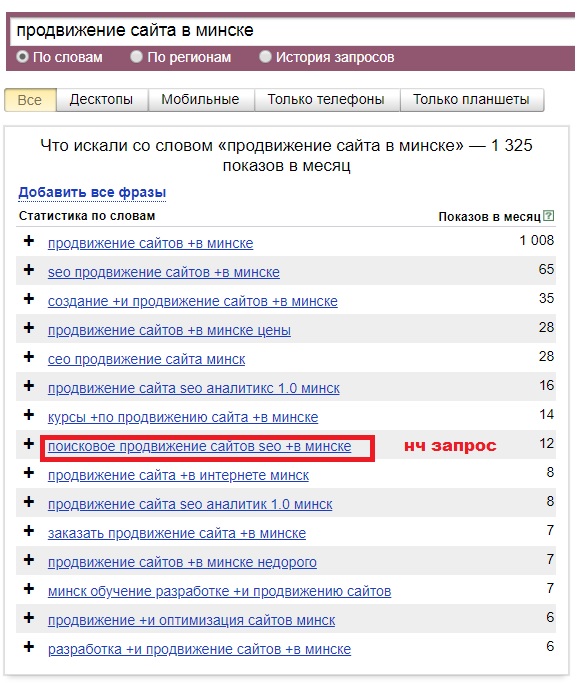Click plus icon beside 'поисковое продвижение сайтов seo'
Viewport: 577px width, 696px height.
pyautogui.click(x=29, y=444)
